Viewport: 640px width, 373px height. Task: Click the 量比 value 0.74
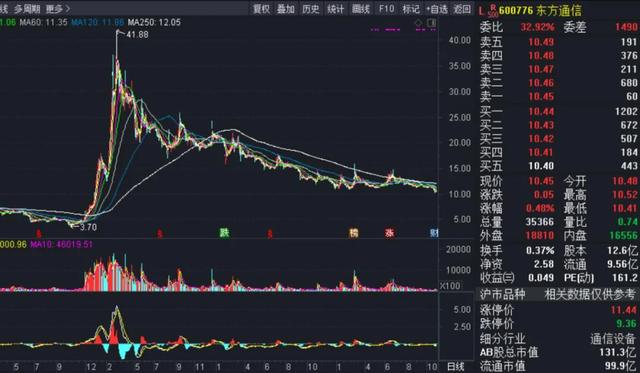point(627,222)
